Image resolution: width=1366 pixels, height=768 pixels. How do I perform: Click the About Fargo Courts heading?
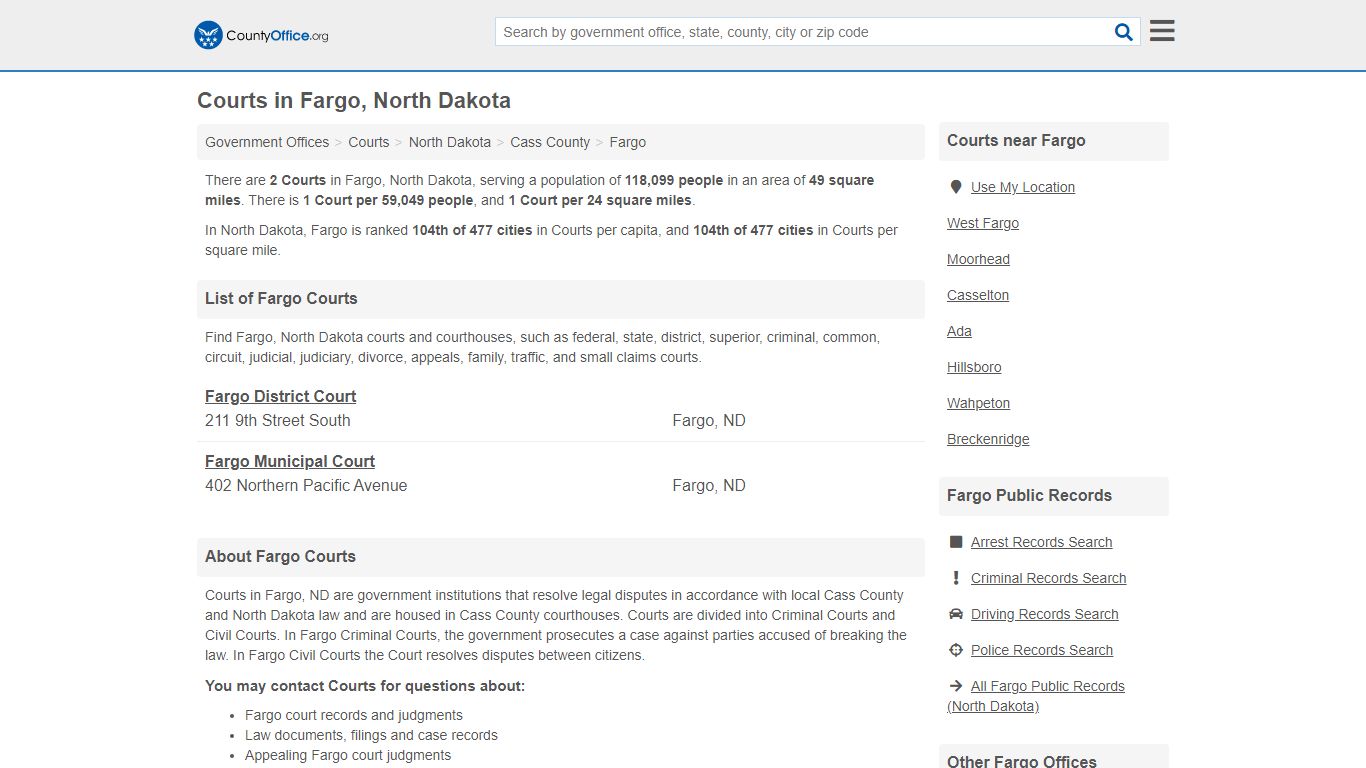click(280, 556)
